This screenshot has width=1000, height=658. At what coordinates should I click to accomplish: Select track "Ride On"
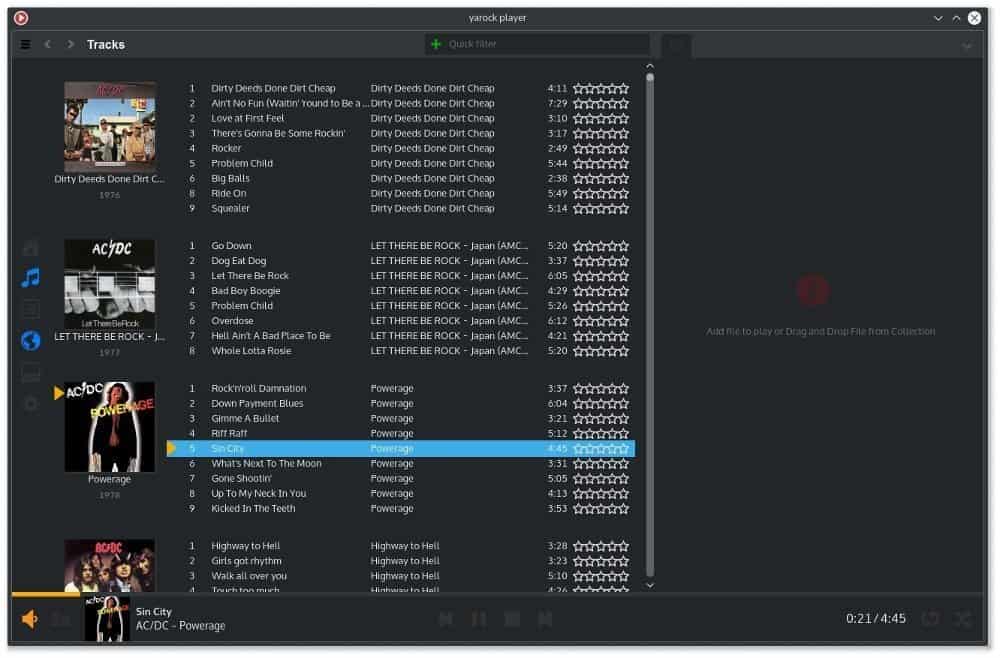[x=228, y=193]
